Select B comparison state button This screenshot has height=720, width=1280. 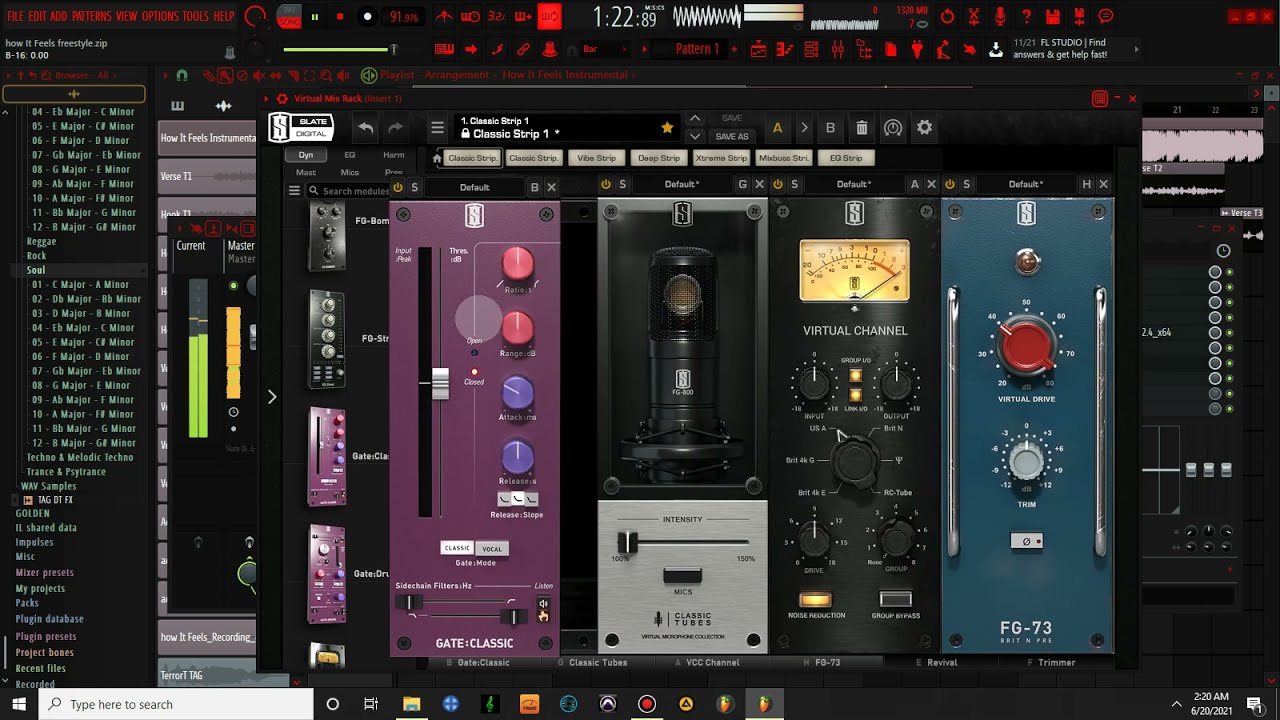(830, 128)
